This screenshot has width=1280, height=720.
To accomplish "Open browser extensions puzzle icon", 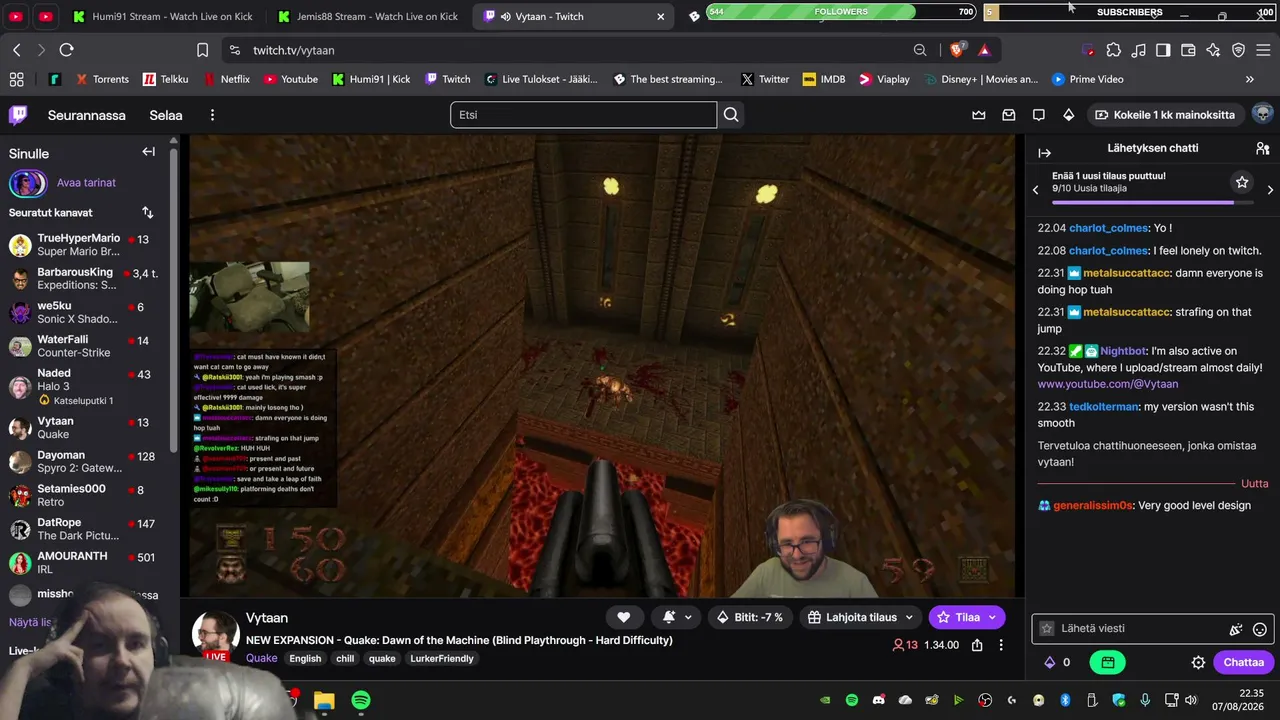I will pos(1113,50).
